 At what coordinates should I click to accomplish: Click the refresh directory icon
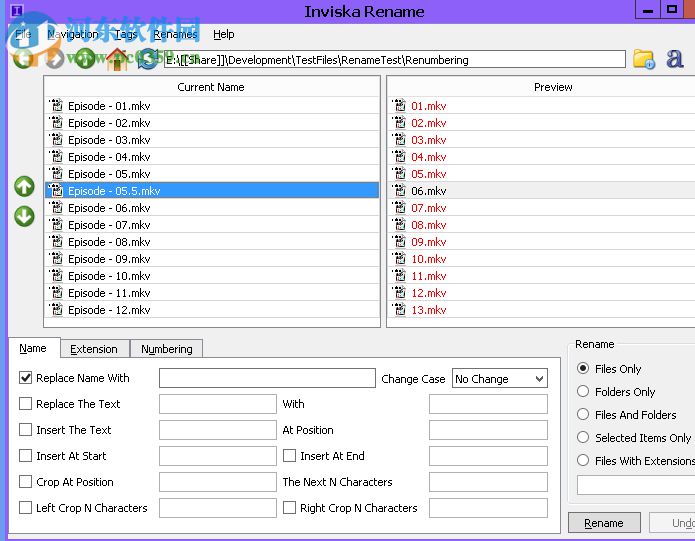[147, 59]
